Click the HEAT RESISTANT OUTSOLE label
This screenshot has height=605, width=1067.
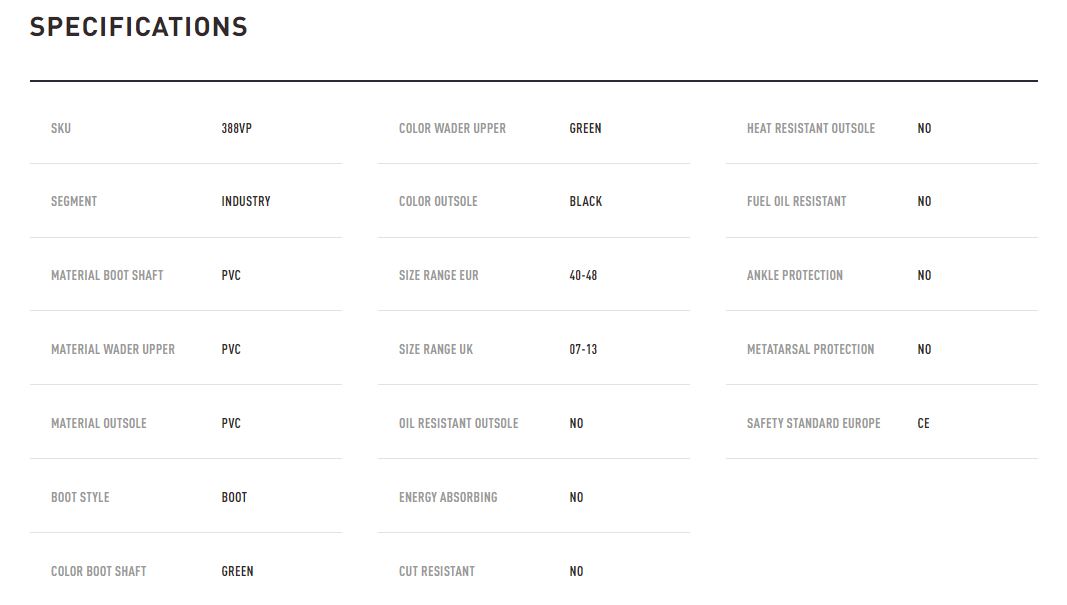click(810, 128)
